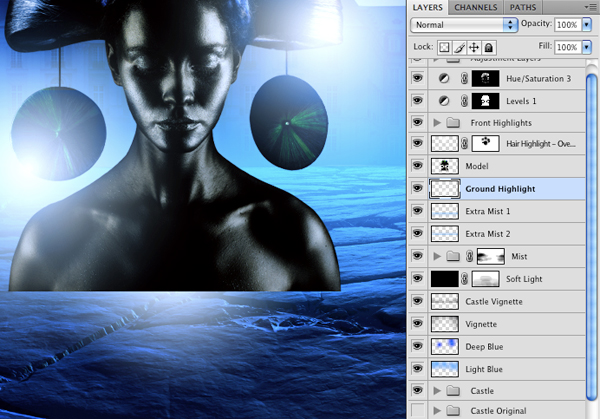The height and width of the screenshot is (419, 600).
Task: Click the Fill percentage field
Action: click(567, 47)
